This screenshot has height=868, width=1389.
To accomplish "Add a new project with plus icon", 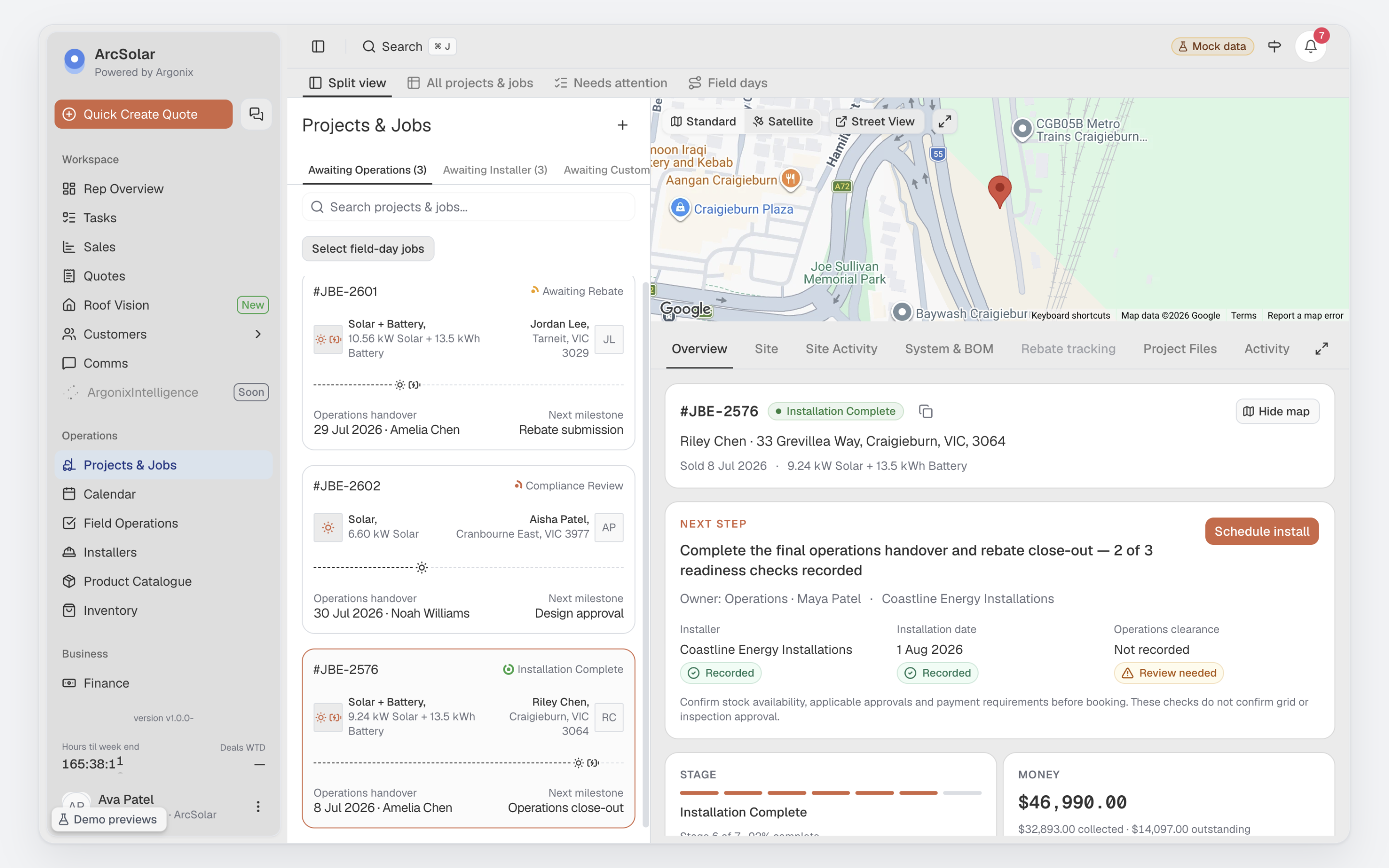I will pos(622,125).
